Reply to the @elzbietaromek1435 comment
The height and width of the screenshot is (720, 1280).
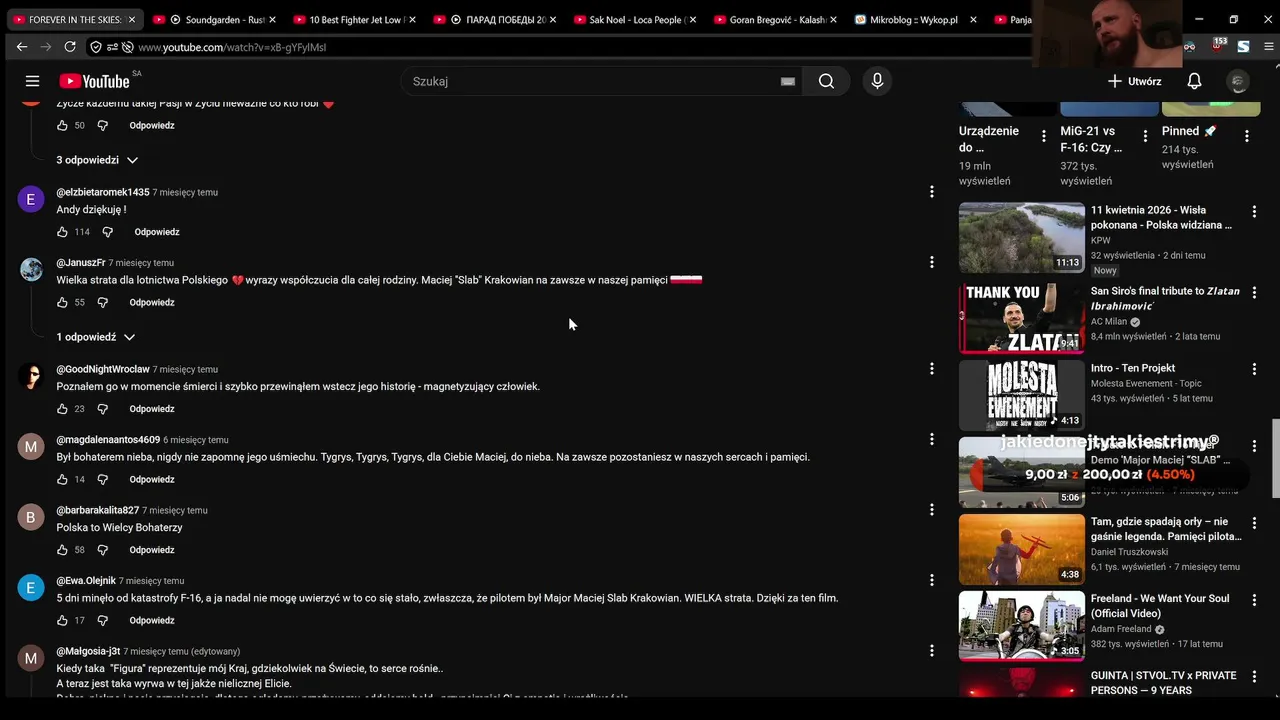(x=157, y=232)
